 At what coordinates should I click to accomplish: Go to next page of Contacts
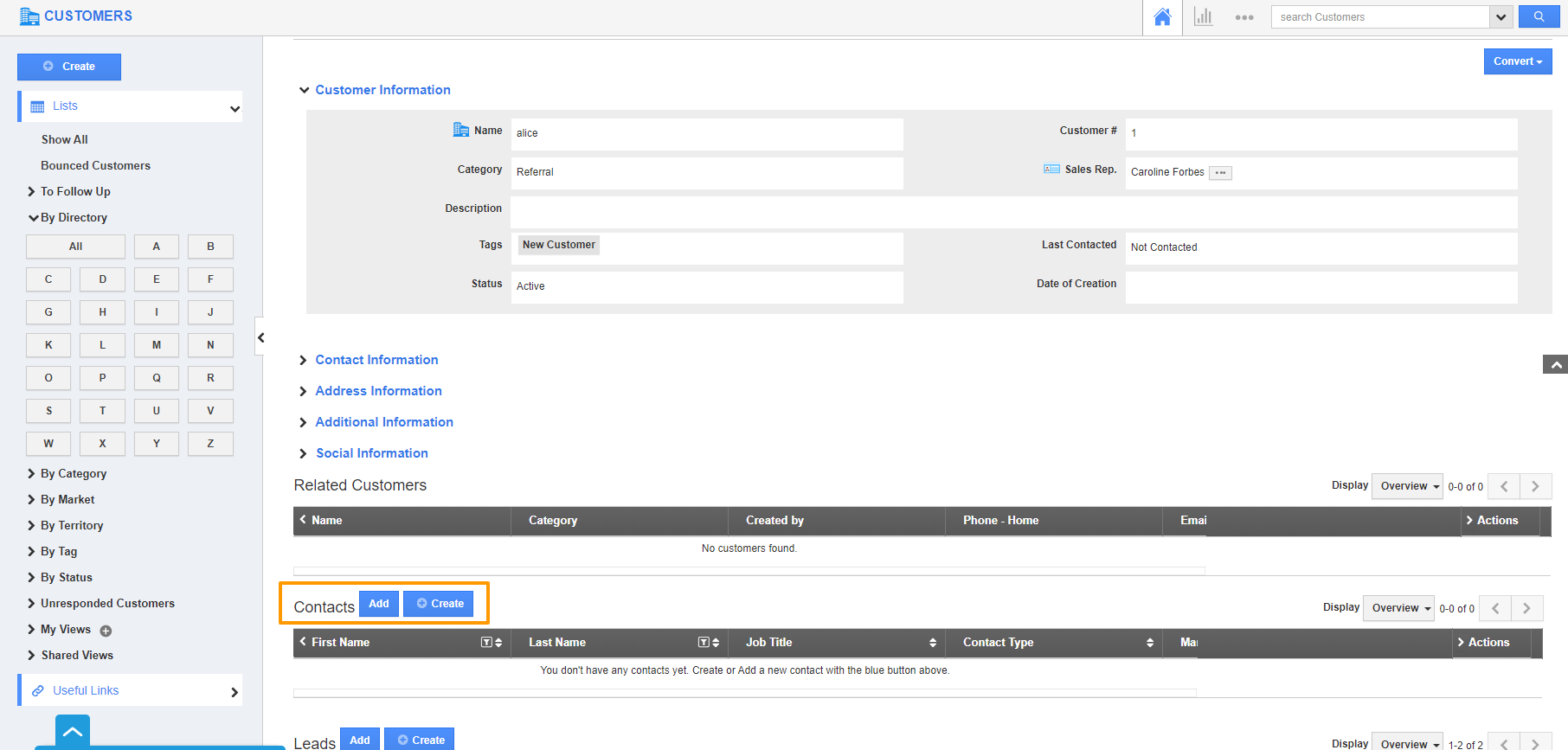point(1527,608)
